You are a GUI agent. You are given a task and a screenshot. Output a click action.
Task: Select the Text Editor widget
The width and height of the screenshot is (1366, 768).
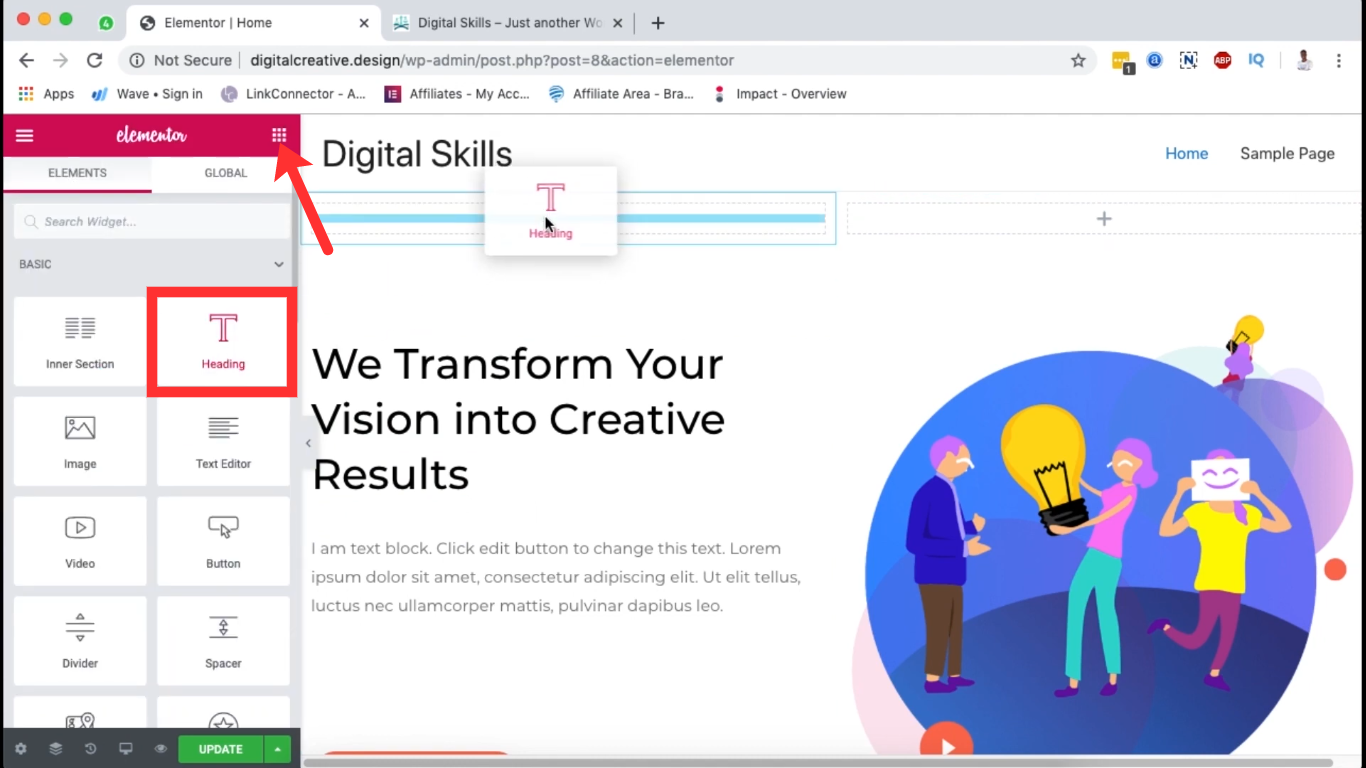click(x=223, y=441)
